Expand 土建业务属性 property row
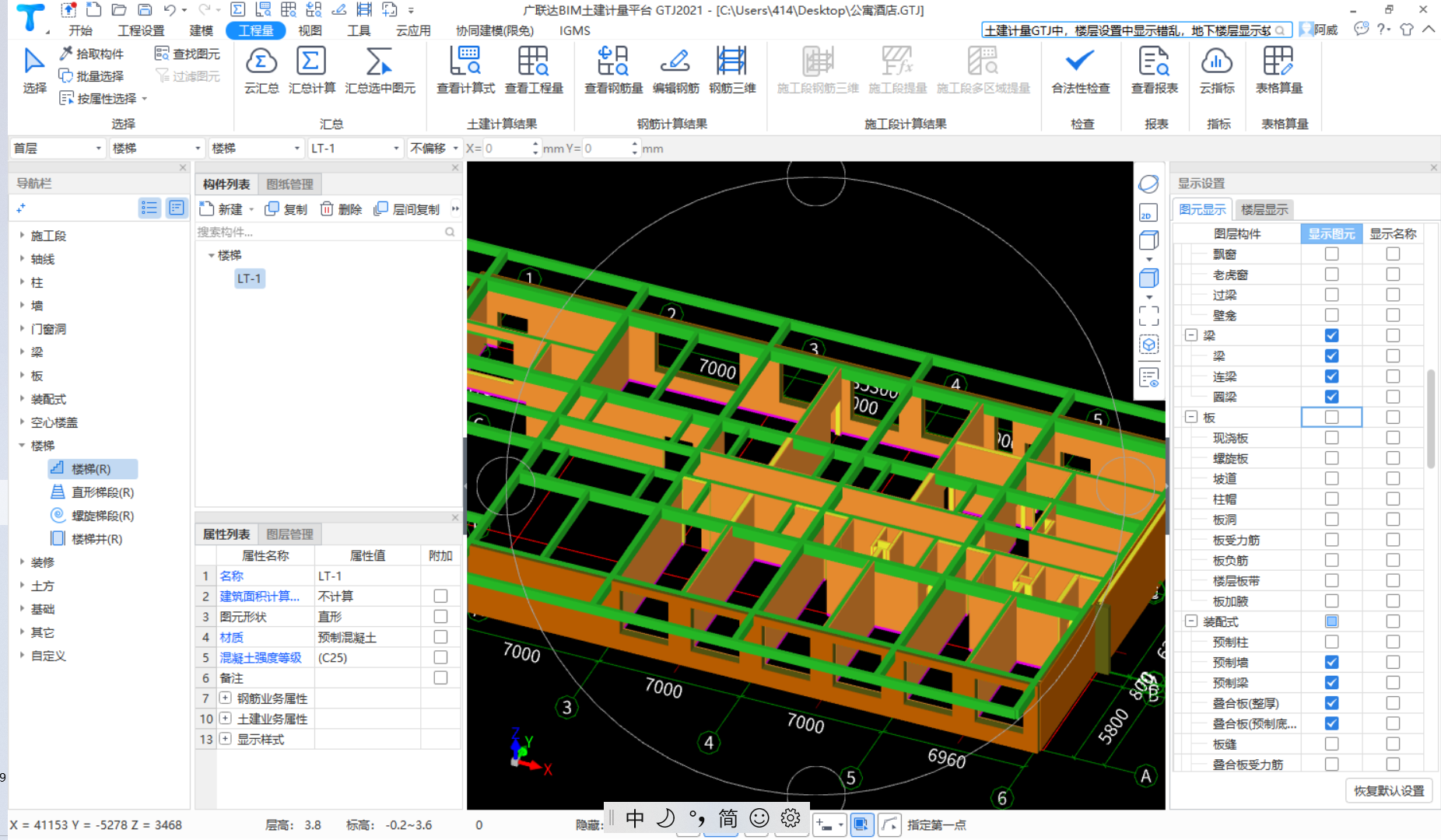Image resolution: width=1441 pixels, height=840 pixels. 225,718
